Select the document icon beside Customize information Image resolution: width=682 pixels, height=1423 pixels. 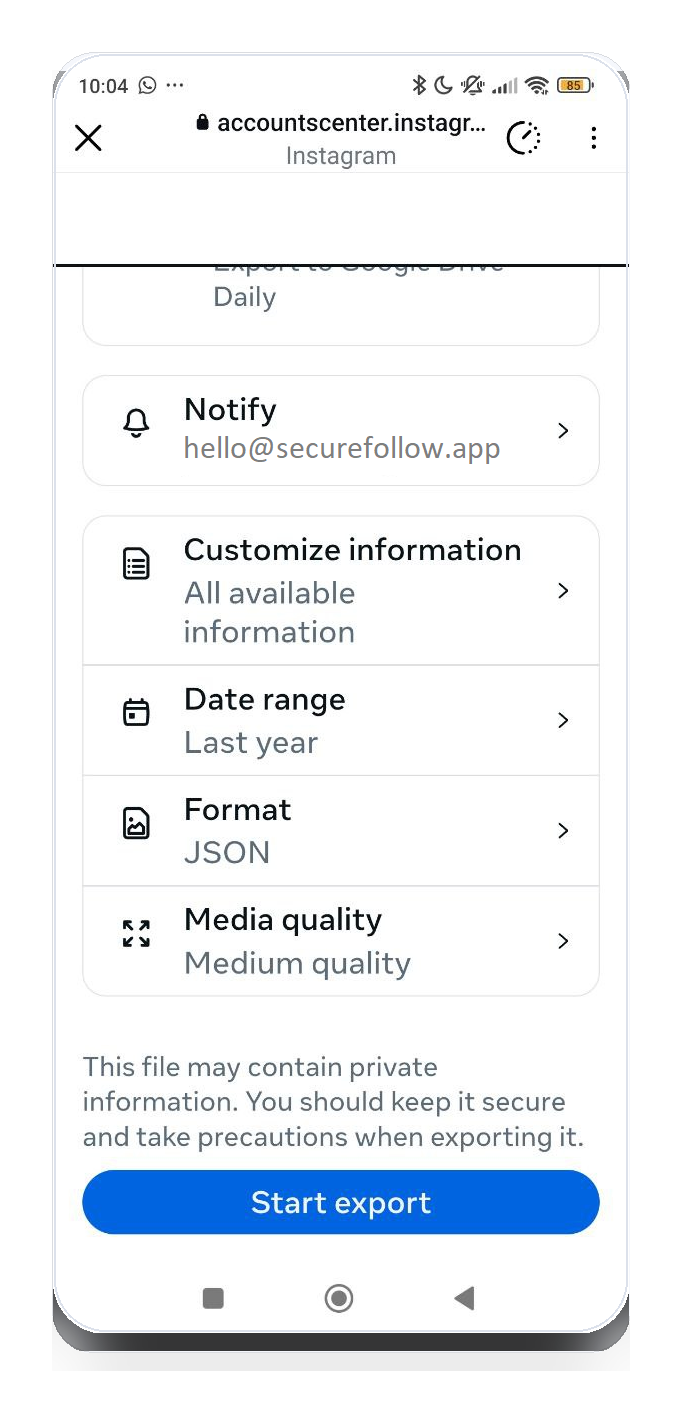pos(135,563)
